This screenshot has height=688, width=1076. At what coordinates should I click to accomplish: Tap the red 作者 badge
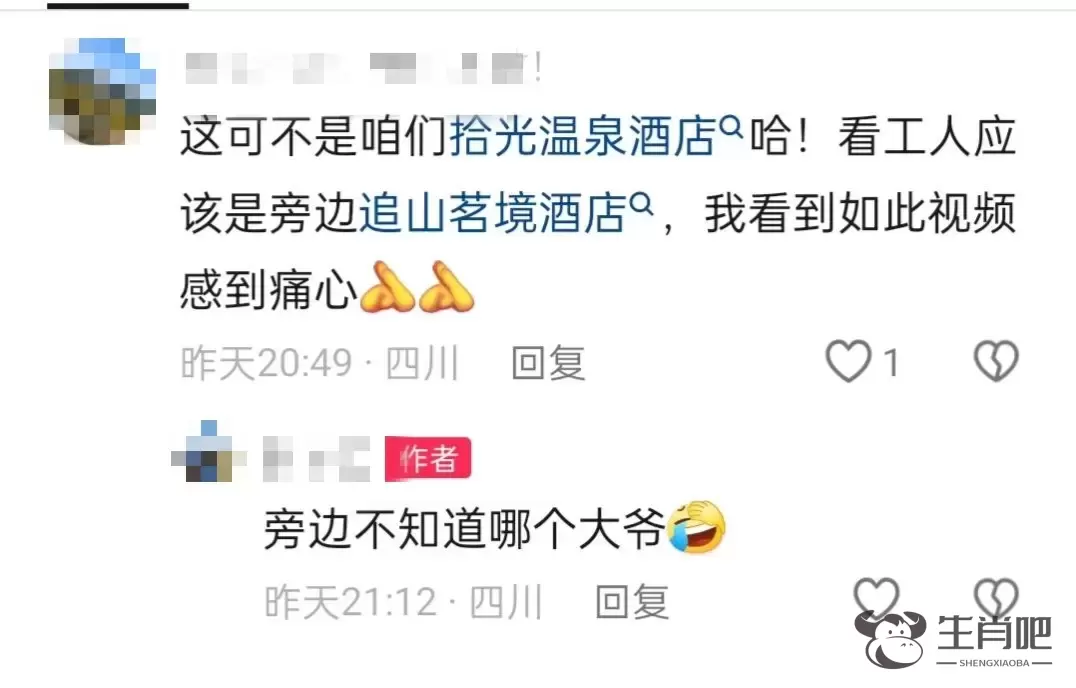(x=428, y=459)
